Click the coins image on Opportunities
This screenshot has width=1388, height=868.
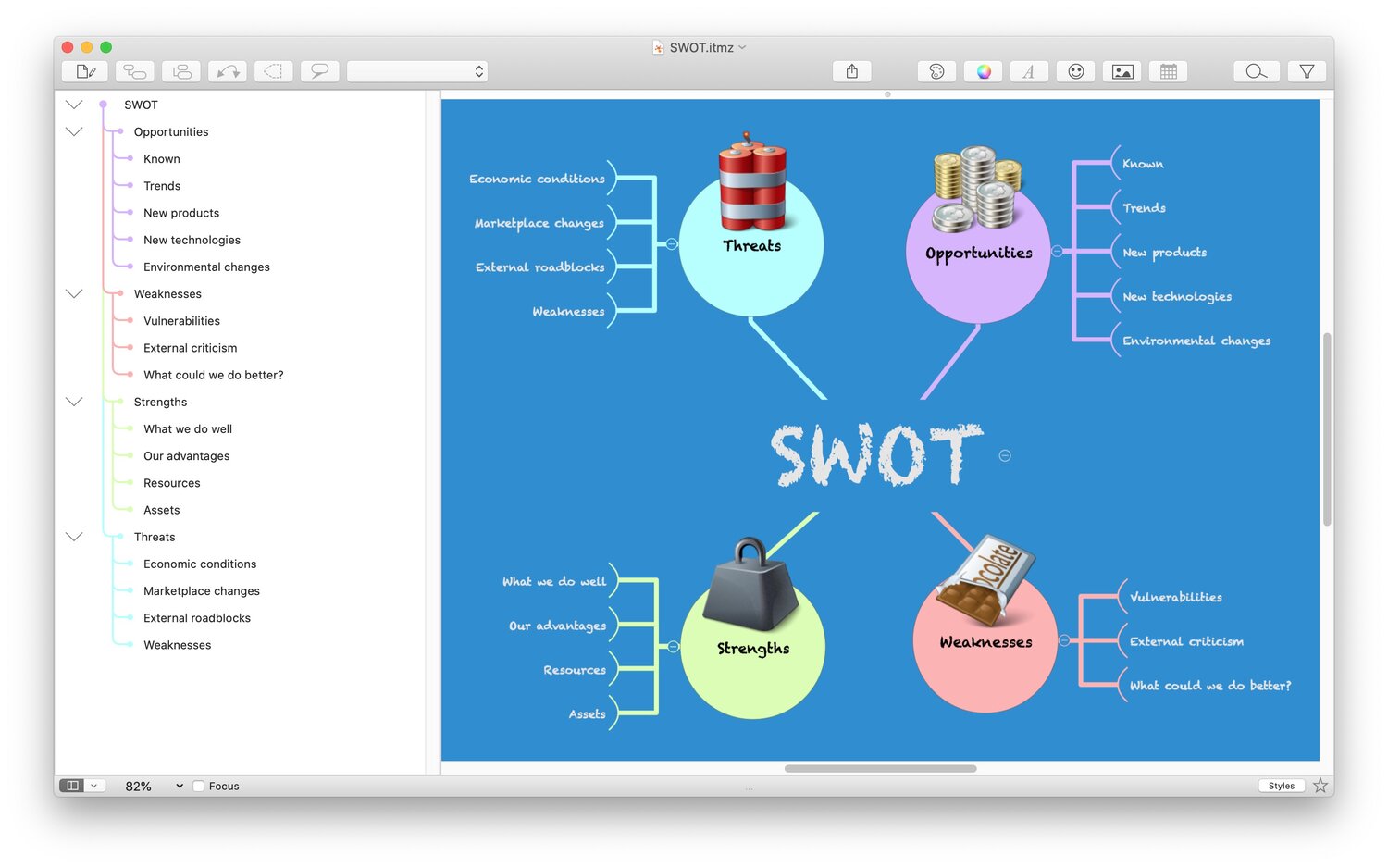pyautogui.click(x=977, y=189)
